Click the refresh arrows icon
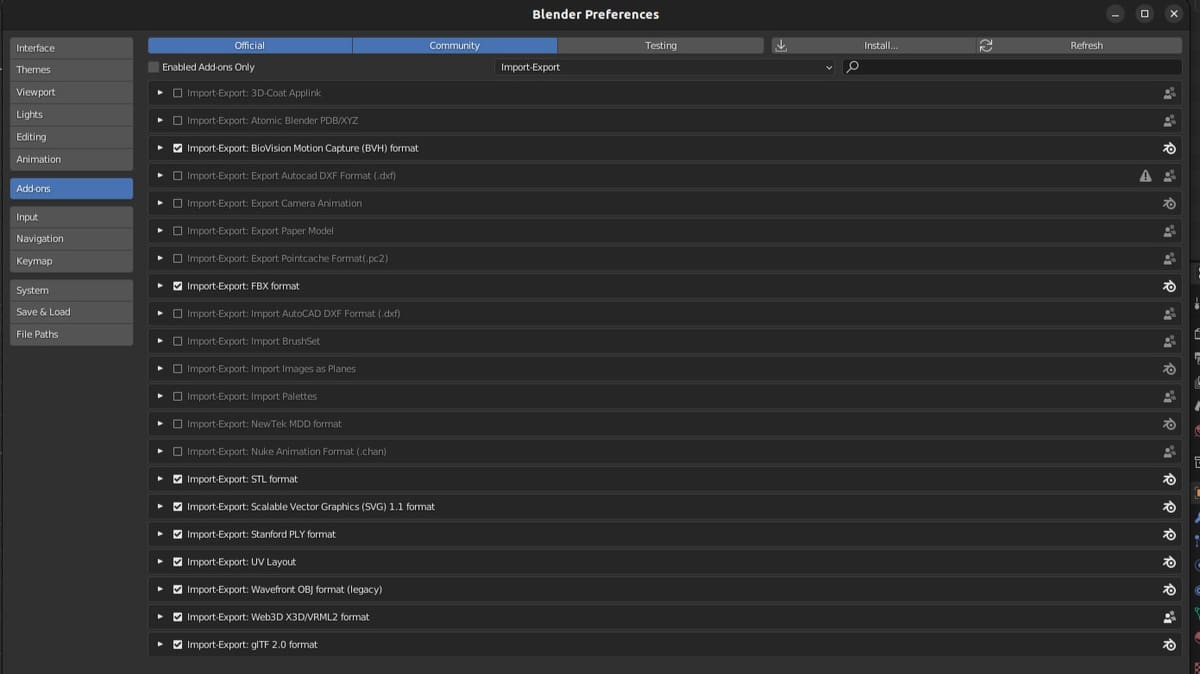 [986, 46]
